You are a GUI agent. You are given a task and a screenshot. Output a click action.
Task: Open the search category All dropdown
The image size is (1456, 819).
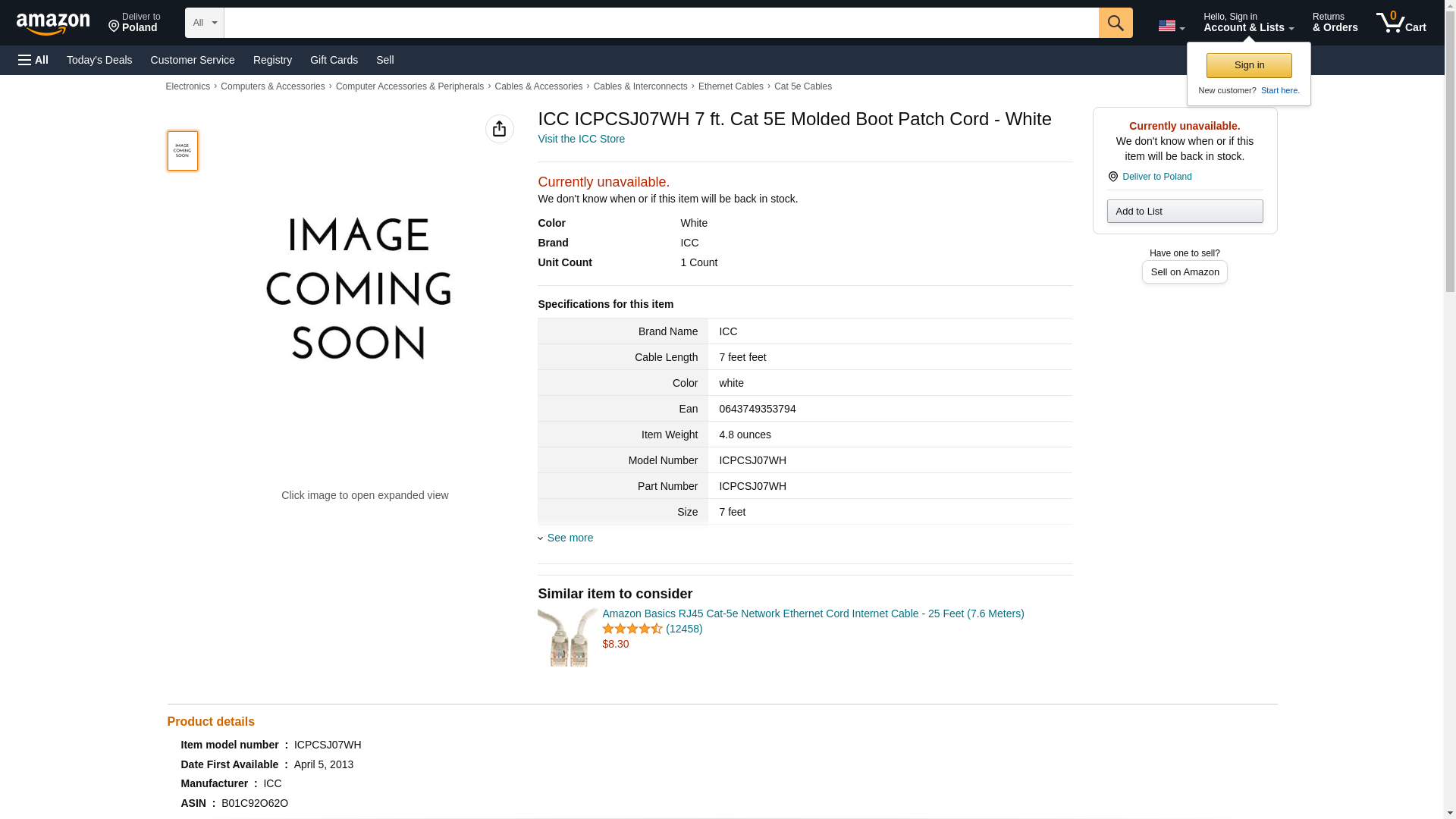click(204, 23)
